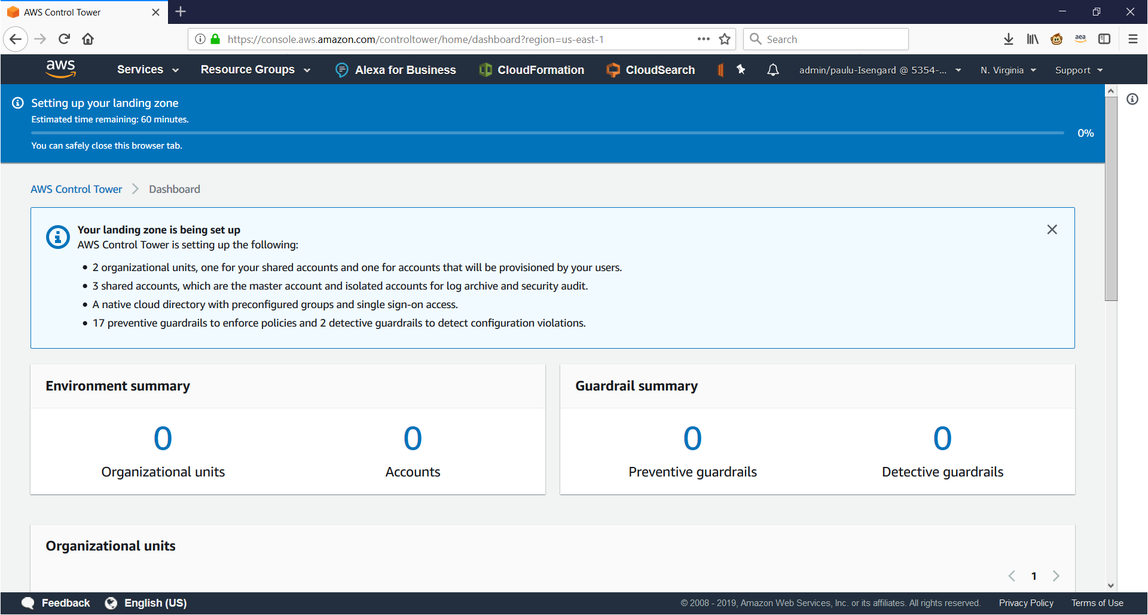Click the AWS logo in the navigation bar

coord(60,70)
